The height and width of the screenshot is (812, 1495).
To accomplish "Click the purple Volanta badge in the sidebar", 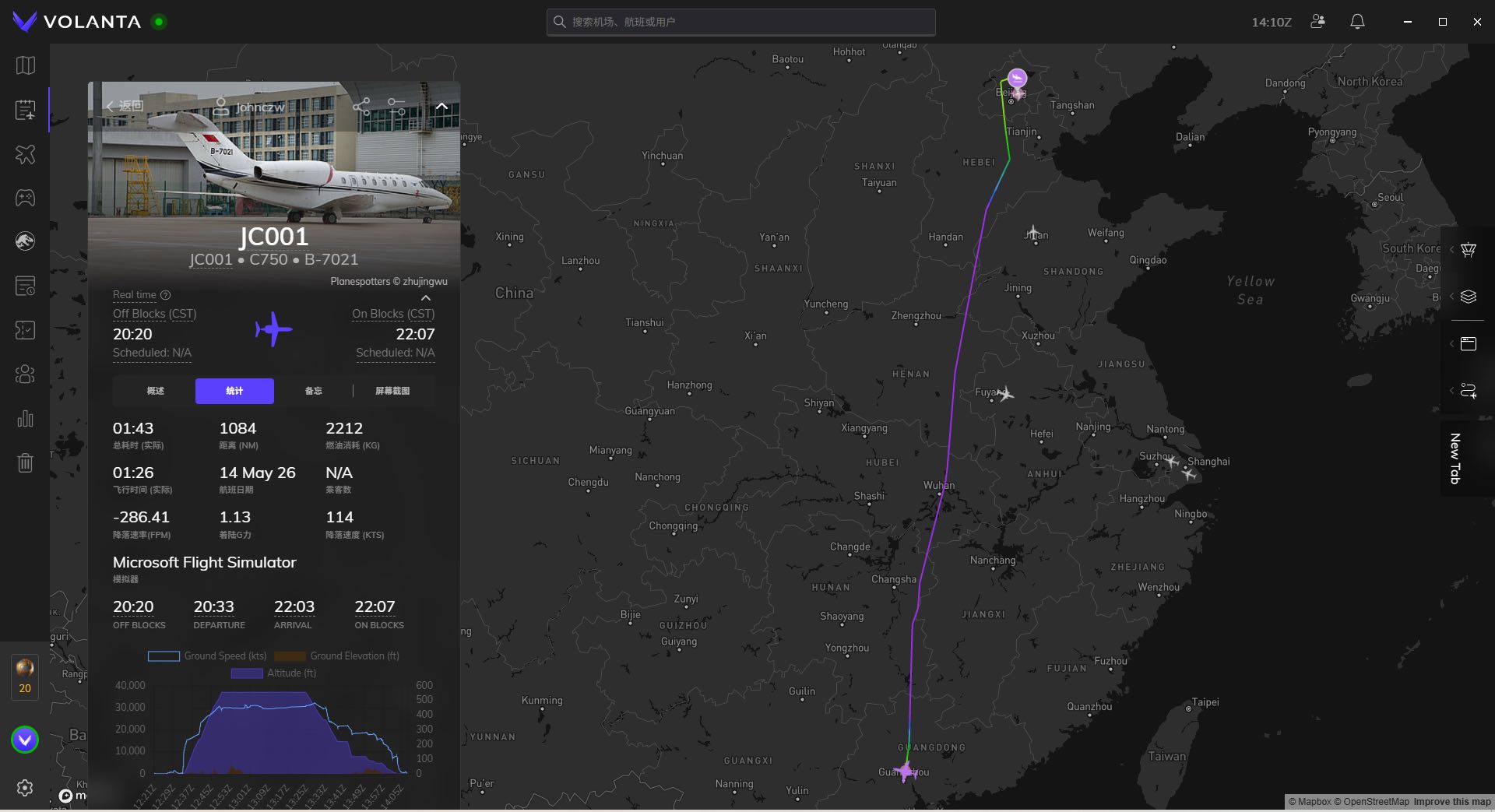I will tap(25, 740).
